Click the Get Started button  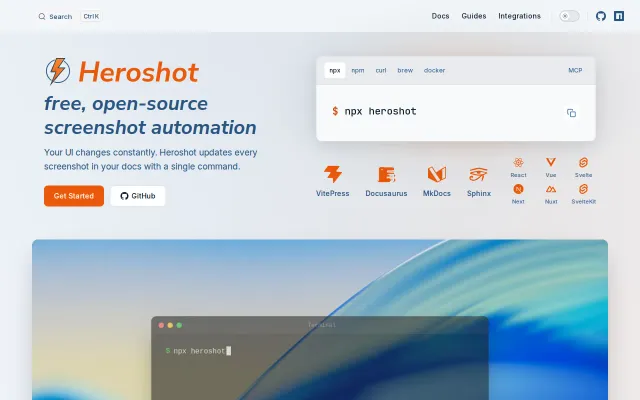point(74,196)
